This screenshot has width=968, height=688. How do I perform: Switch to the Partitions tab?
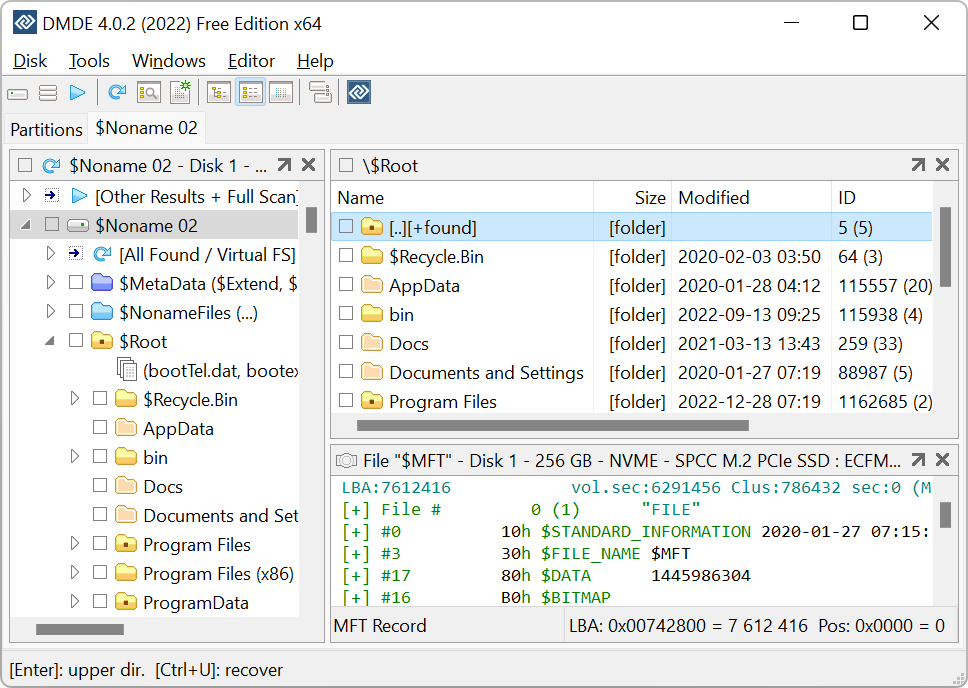(x=46, y=129)
